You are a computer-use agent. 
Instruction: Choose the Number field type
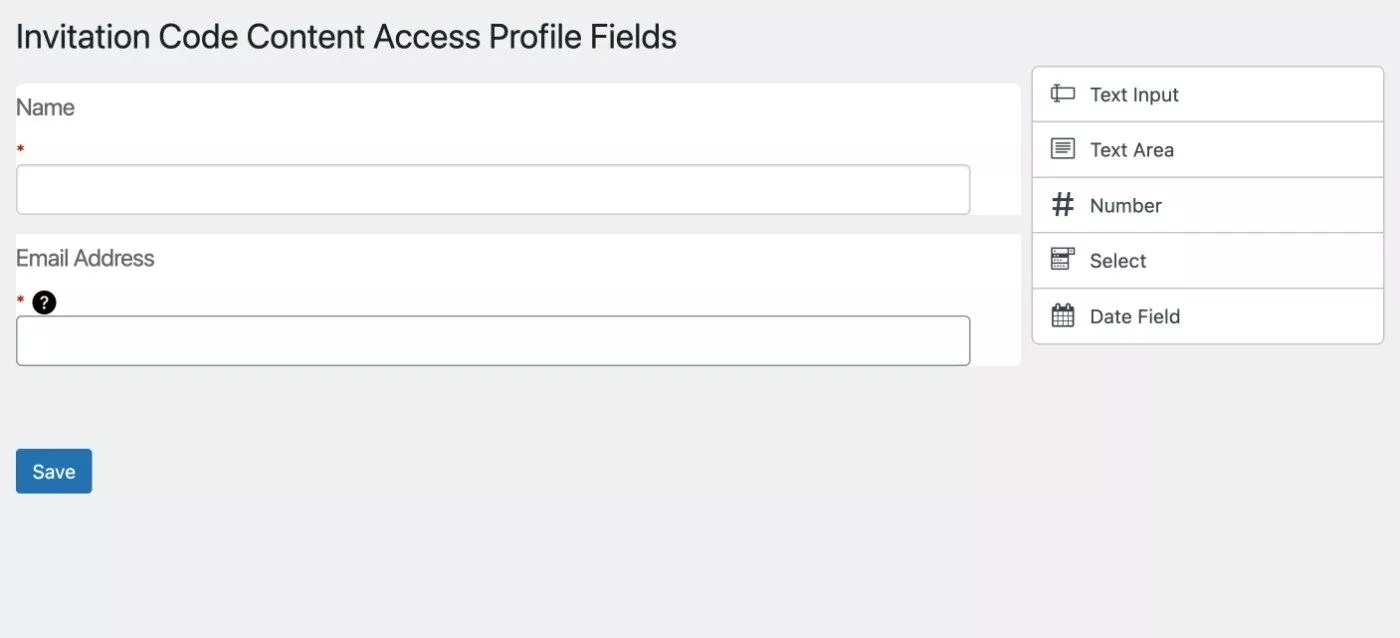(x=1207, y=205)
